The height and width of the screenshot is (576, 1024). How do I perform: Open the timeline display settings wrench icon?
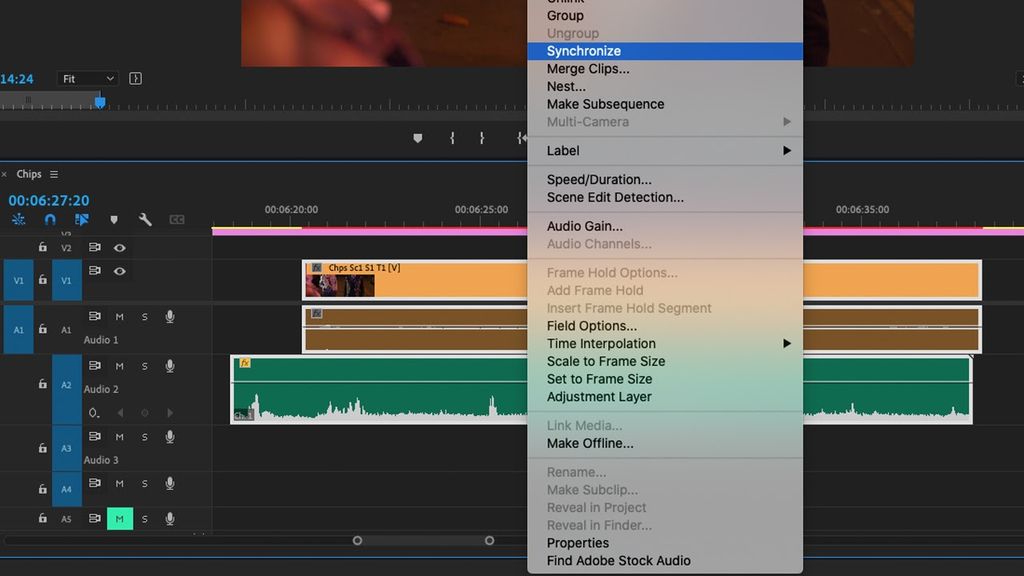[x=143, y=219]
